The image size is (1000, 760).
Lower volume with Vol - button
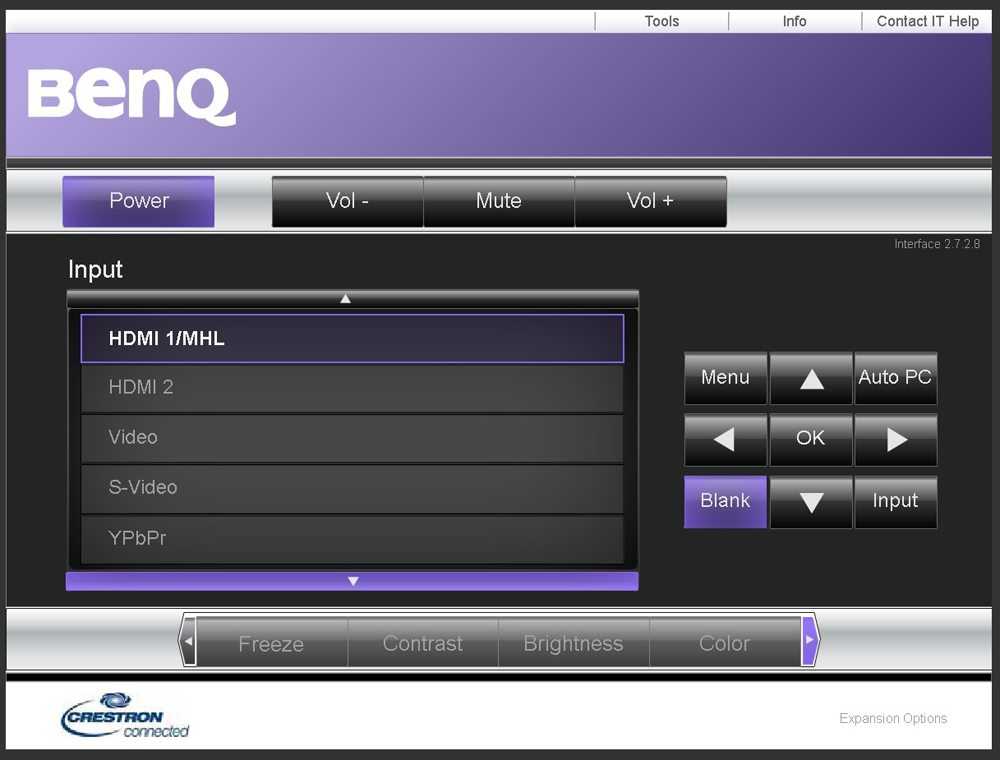tap(348, 201)
